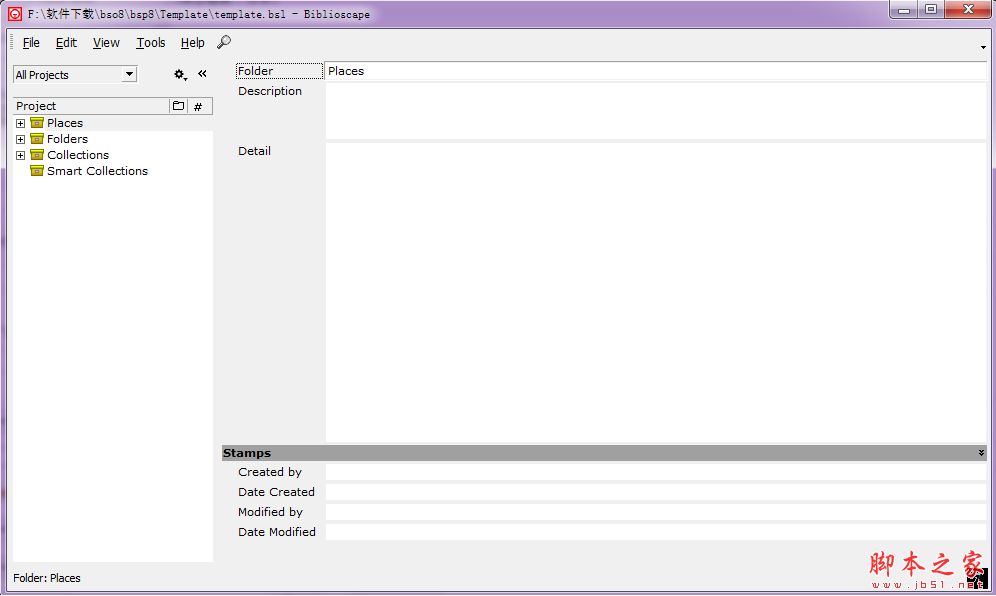This screenshot has width=996, height=596.
Task: Minimize the Biblioscape window
Action: pos(903,10)
